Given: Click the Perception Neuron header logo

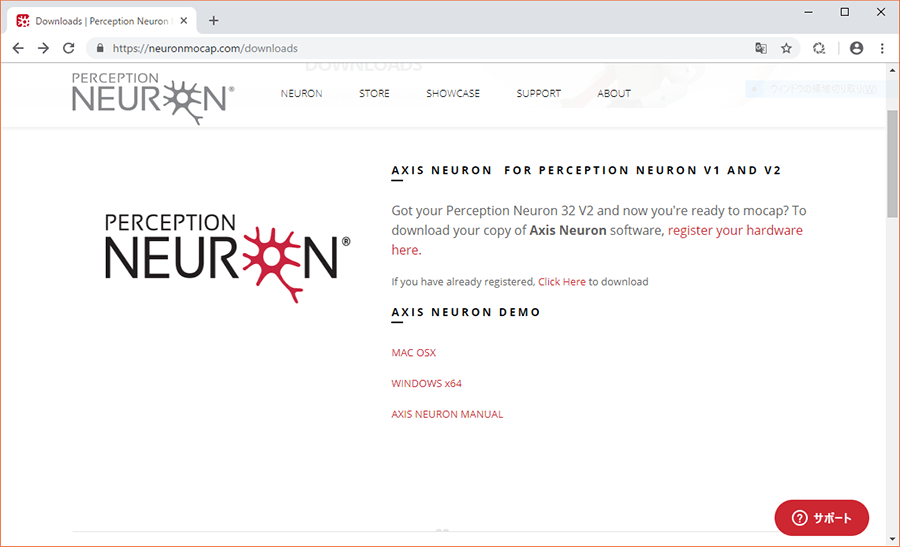Looking at the screenshot, I should click(x=153, y=98).
